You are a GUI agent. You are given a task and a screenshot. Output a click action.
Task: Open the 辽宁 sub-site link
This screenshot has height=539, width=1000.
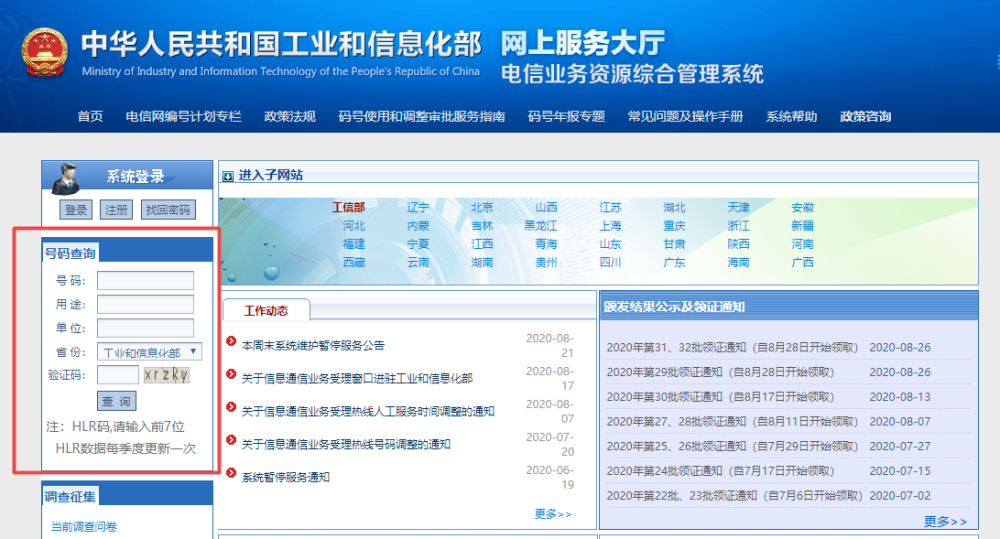tap(418, 207)
